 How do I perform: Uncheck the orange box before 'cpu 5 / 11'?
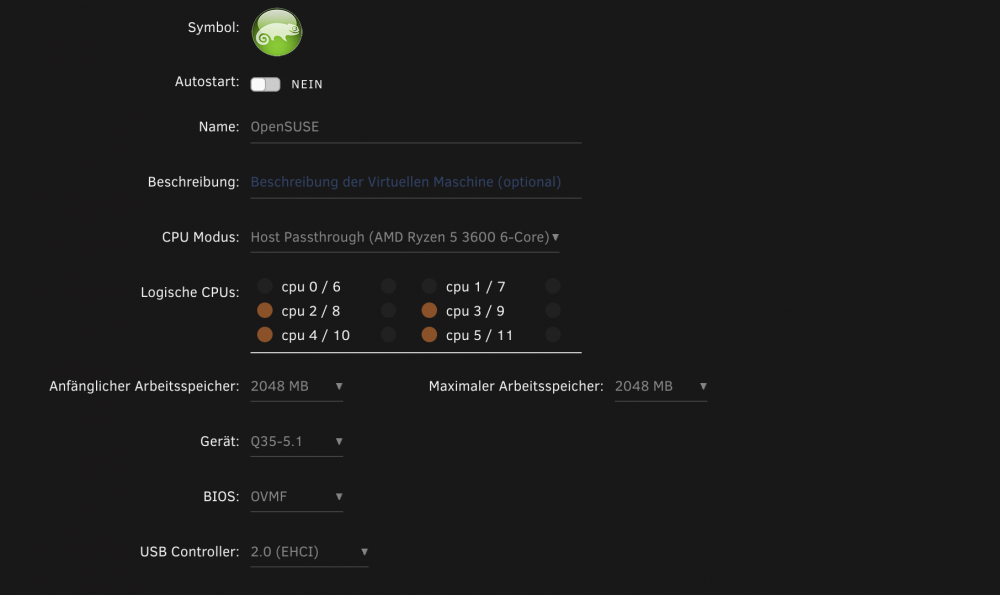429,335
